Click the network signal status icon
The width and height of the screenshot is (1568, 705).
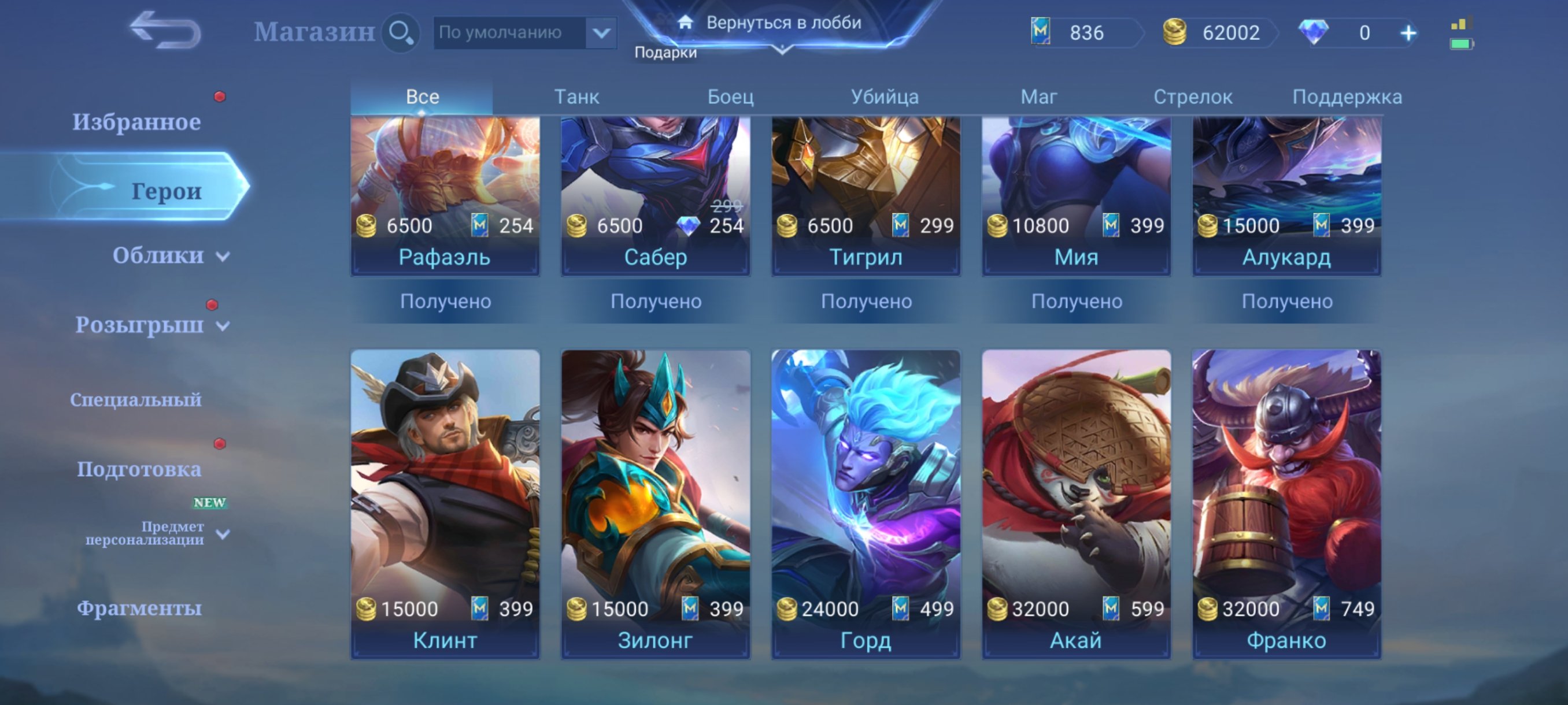click(x=1462, y=25)
